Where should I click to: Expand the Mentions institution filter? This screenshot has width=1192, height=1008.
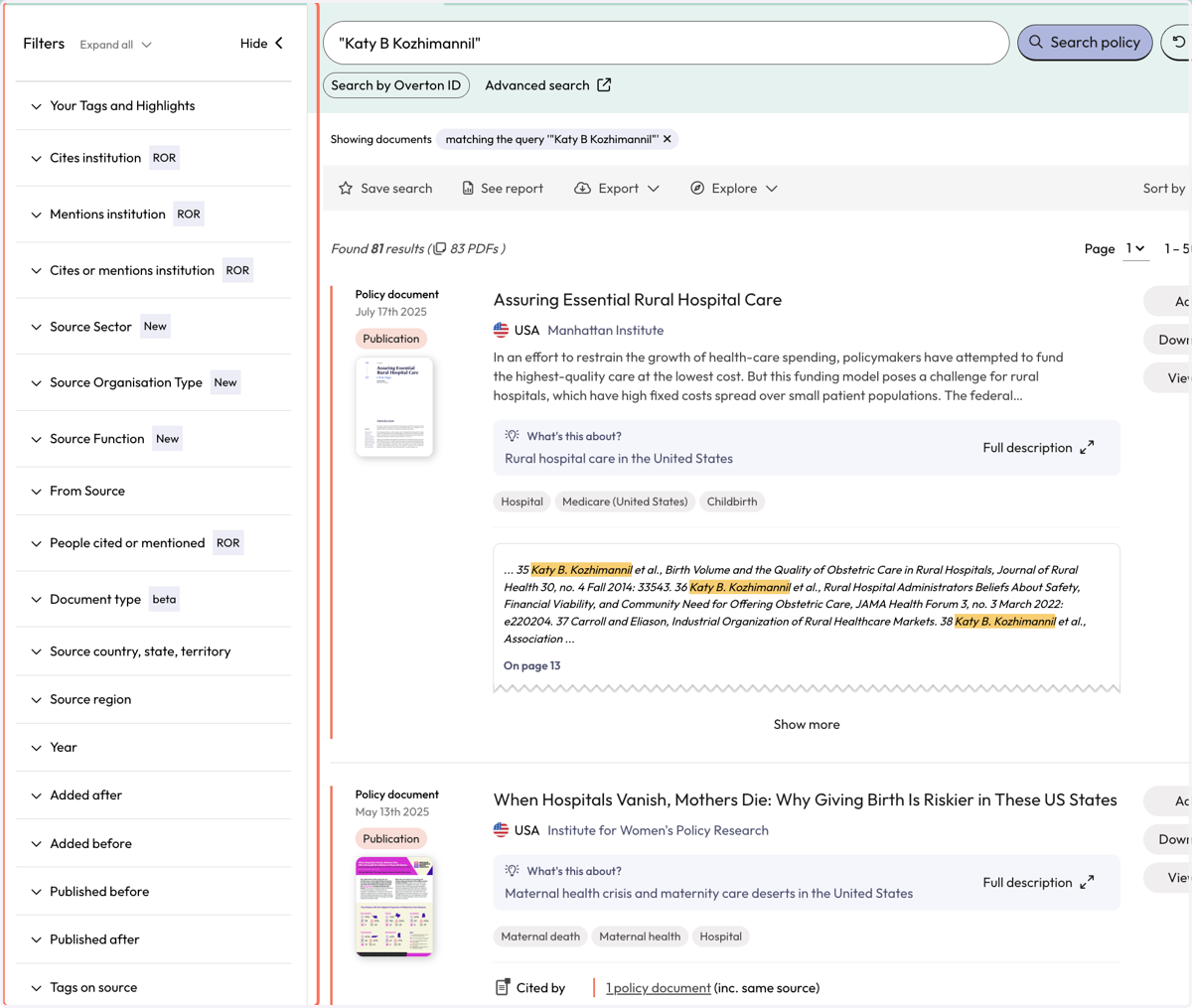154,215
